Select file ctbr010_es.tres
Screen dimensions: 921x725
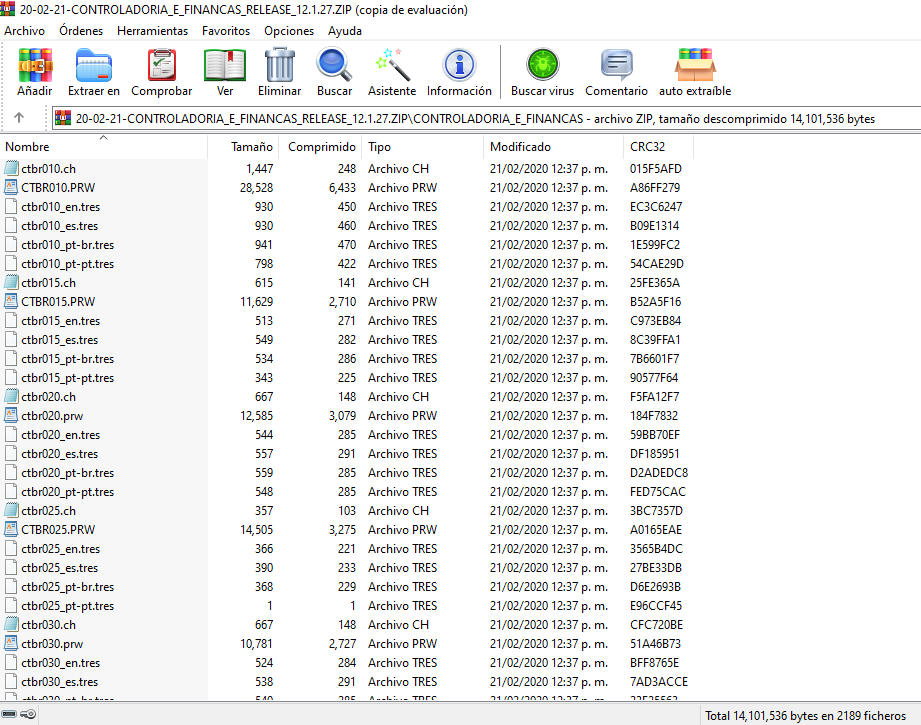coord(59,226)
